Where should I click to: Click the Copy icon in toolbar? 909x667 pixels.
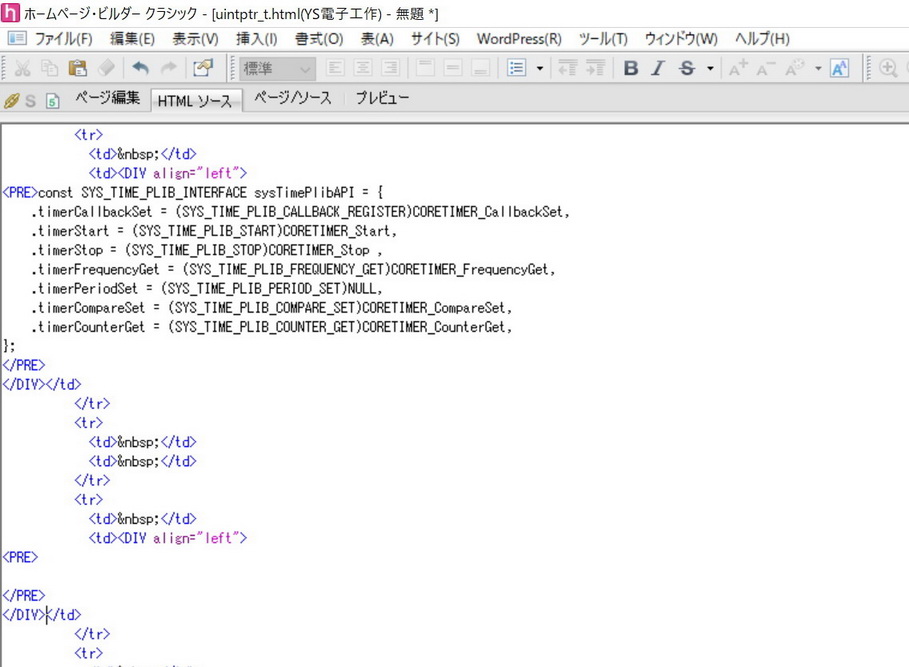50,68
